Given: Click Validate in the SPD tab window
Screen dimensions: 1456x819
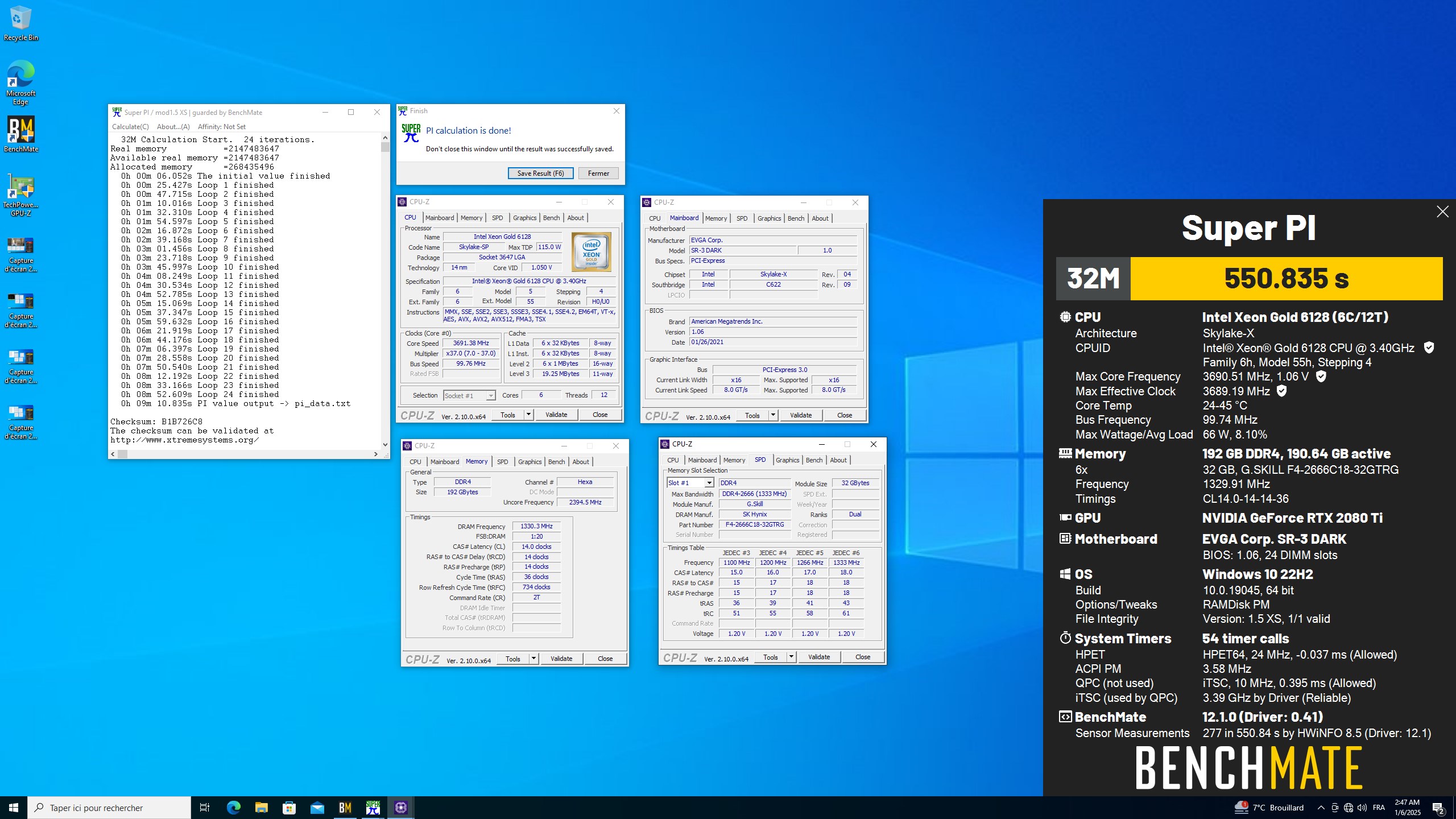Looking at the screenshot, I should click(819, 657).
